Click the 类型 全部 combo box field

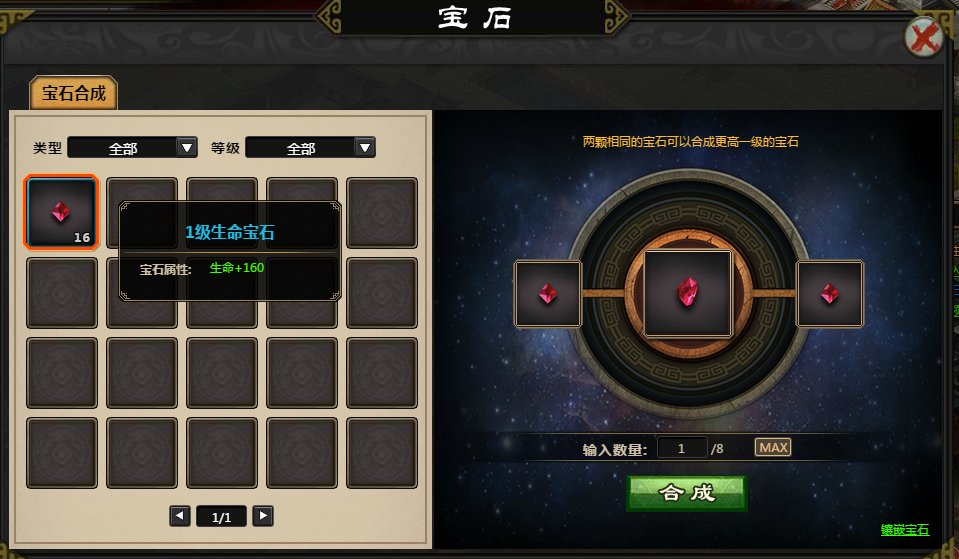(132, 147)
